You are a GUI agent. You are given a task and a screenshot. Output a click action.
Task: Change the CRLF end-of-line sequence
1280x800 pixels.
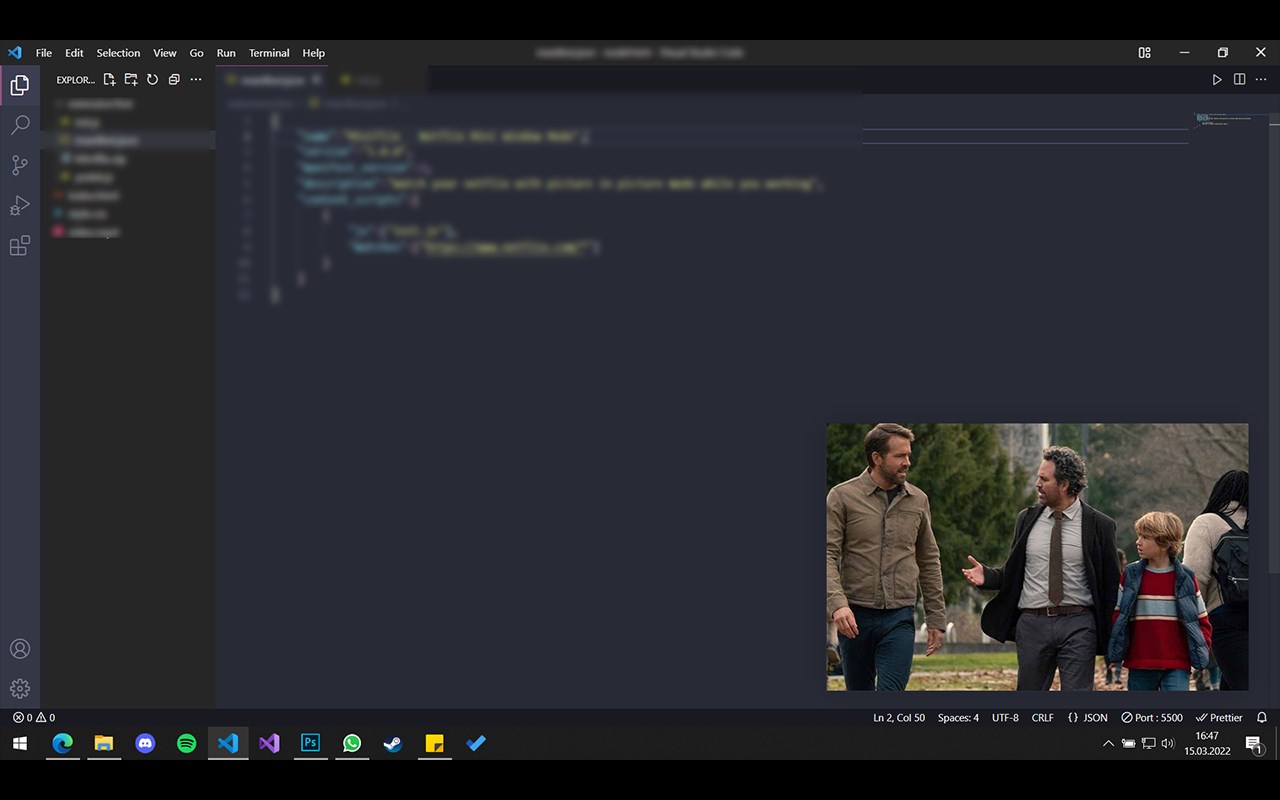tap(1043, 718)
